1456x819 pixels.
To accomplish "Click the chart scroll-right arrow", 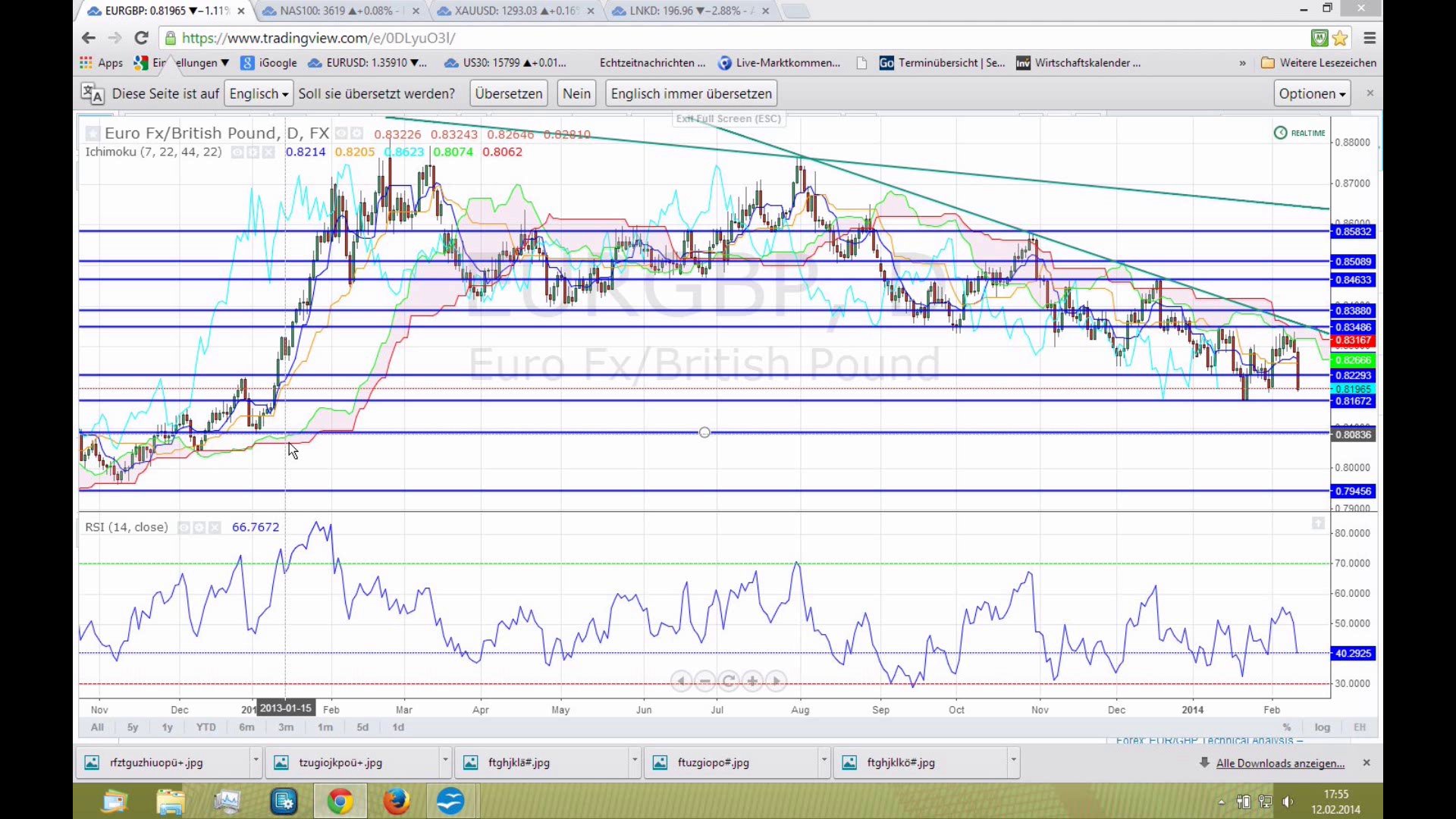I will coord(776,681).
